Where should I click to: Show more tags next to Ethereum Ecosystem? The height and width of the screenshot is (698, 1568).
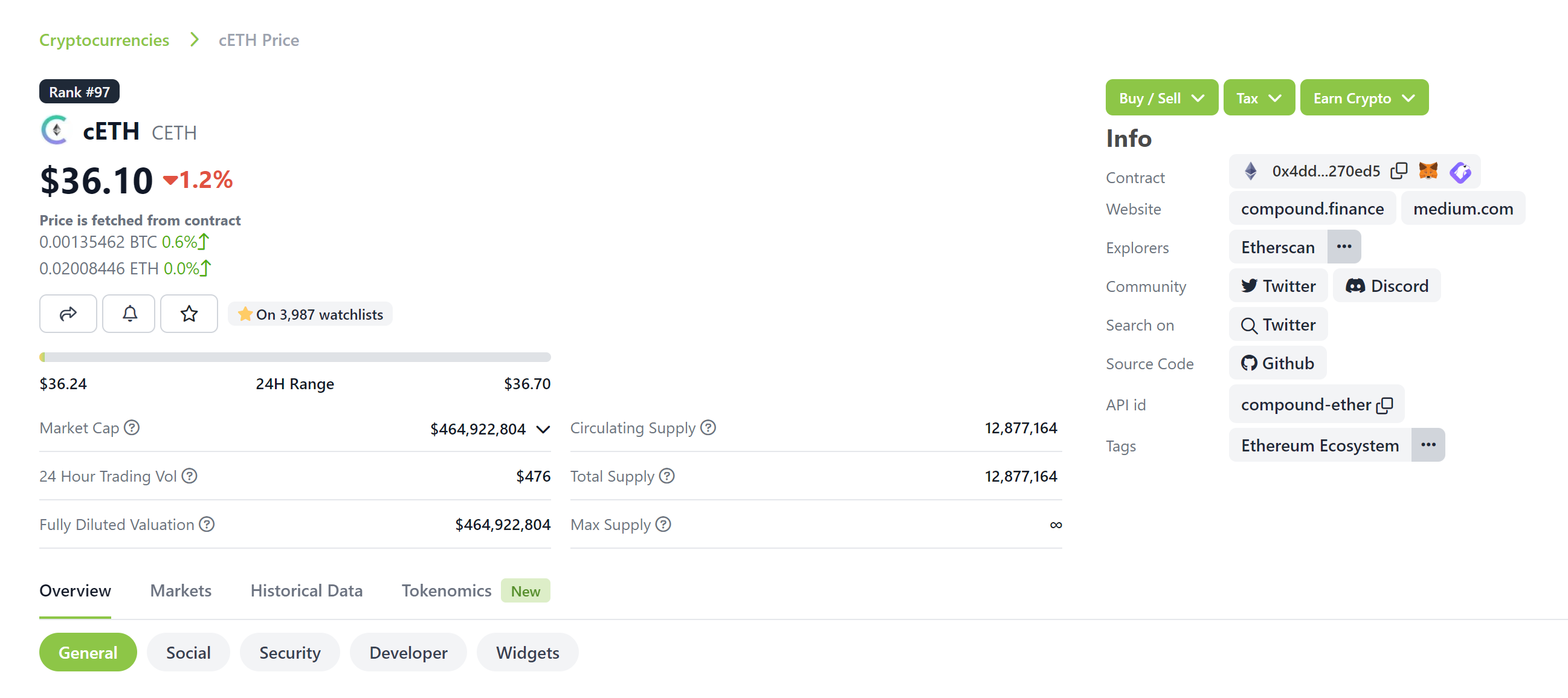(x=1428, y=445)
